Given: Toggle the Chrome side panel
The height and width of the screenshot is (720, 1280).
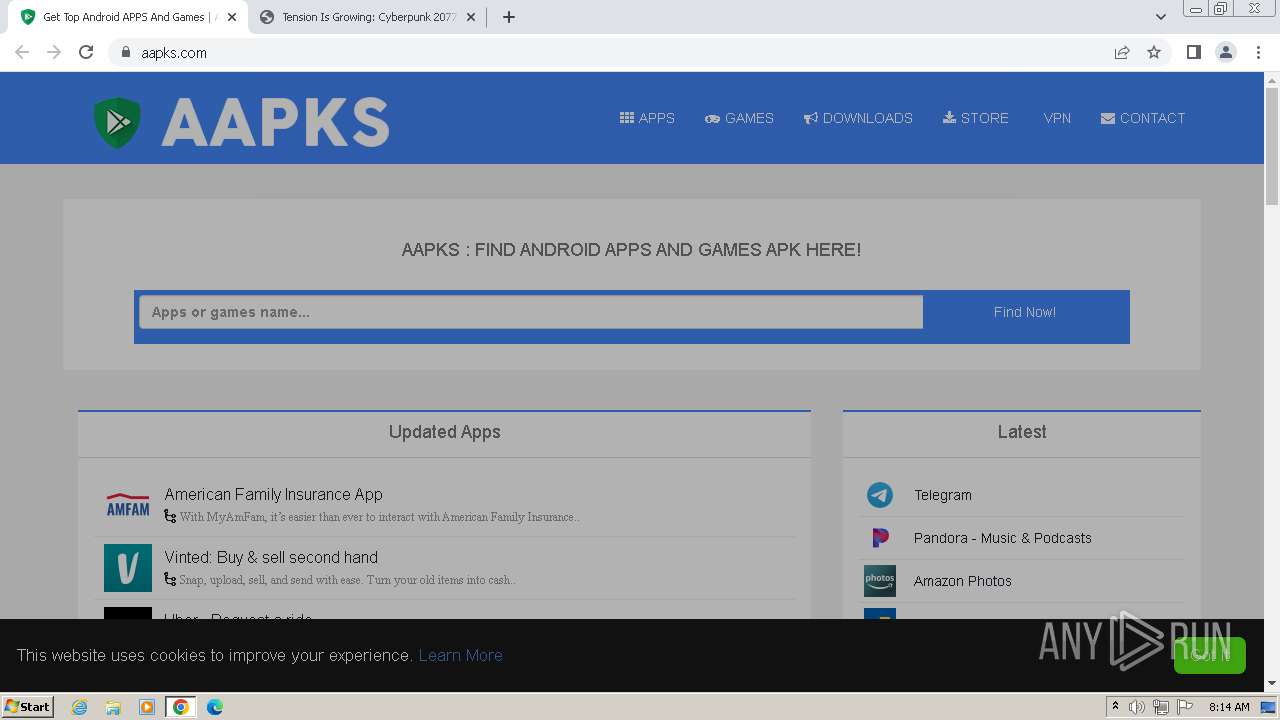Looking at the screenshot, I should (x=1194, y=52).
